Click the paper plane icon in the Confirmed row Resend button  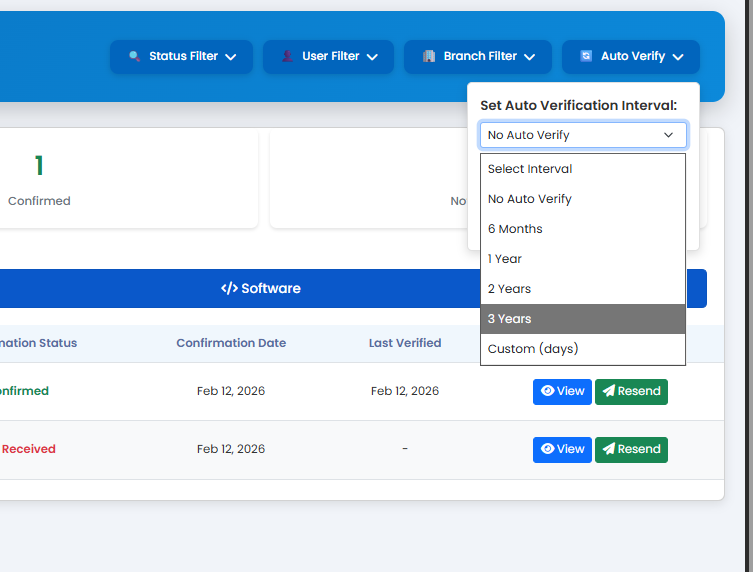pyautogui.click(x=609, y=391)
